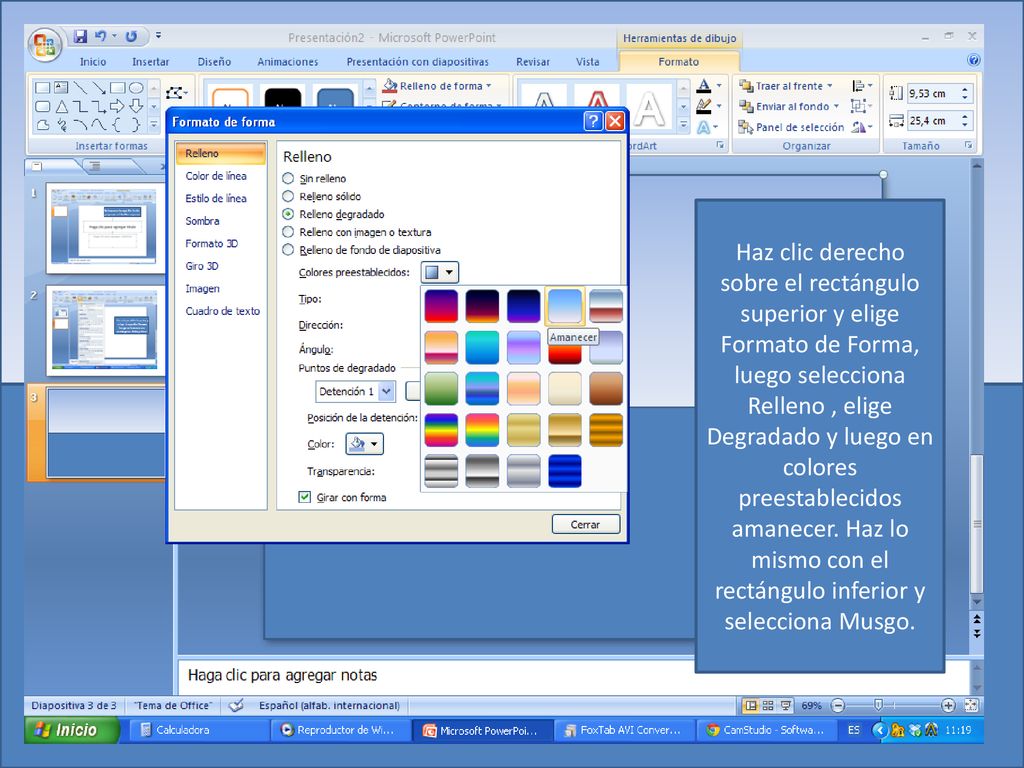Open the Tamaño dialog launcher
The height and width of the screenshot is (768, 1024).
tap(968, 145)
